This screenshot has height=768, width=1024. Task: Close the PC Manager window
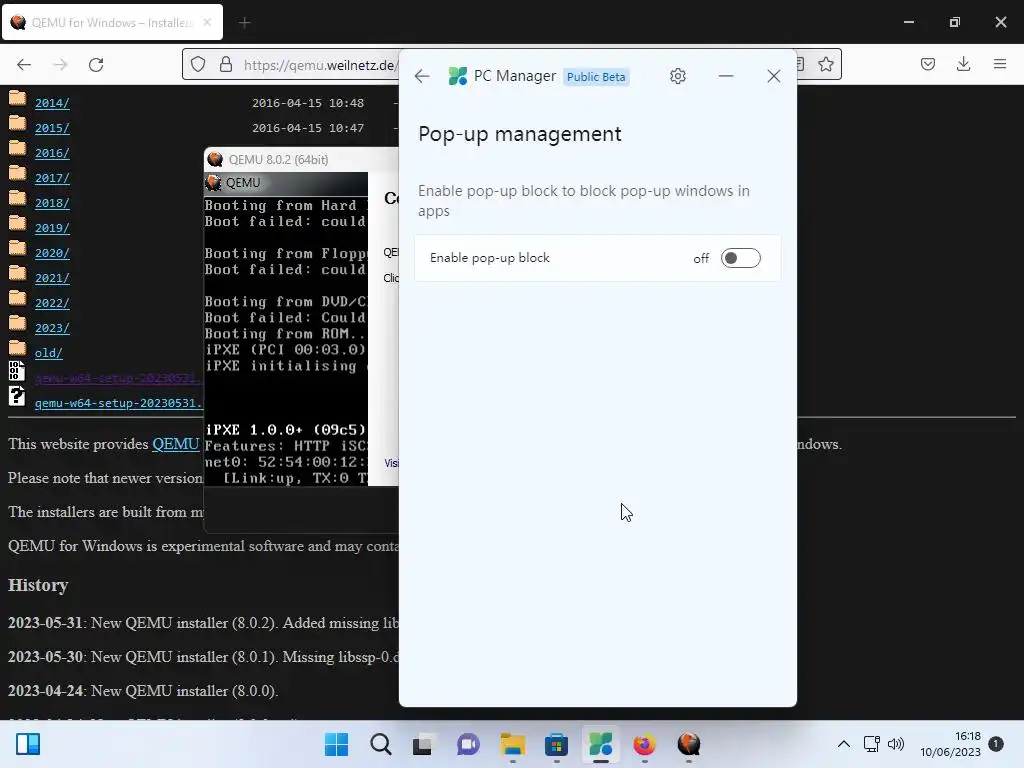[774, 76]
